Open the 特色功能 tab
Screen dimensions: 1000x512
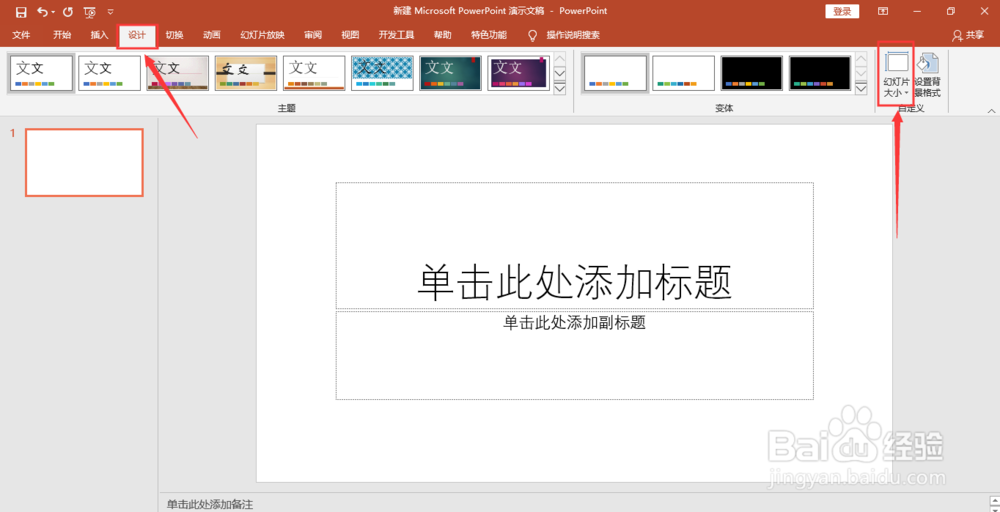tap(489, 35)
